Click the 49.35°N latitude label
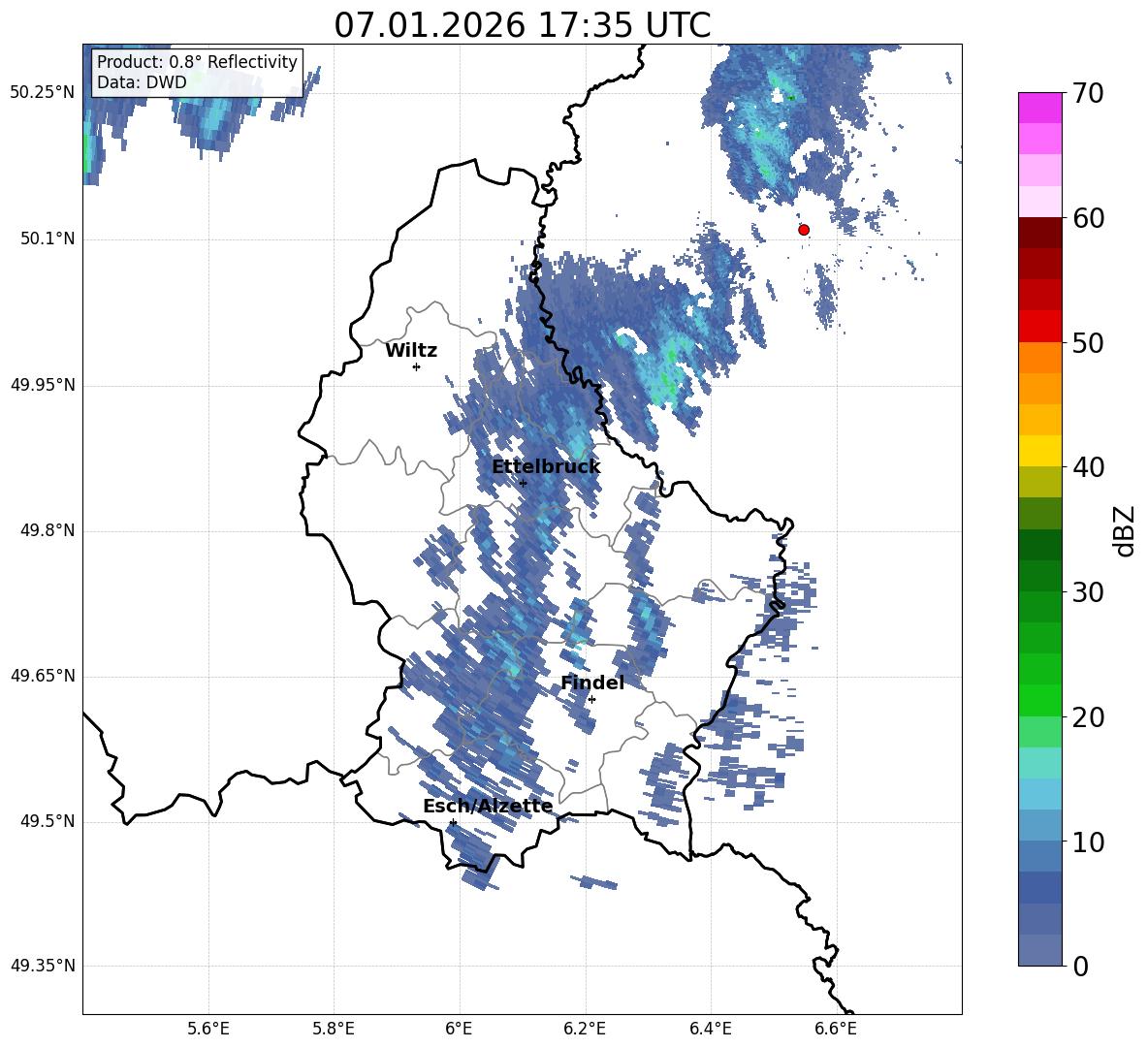 44,966
